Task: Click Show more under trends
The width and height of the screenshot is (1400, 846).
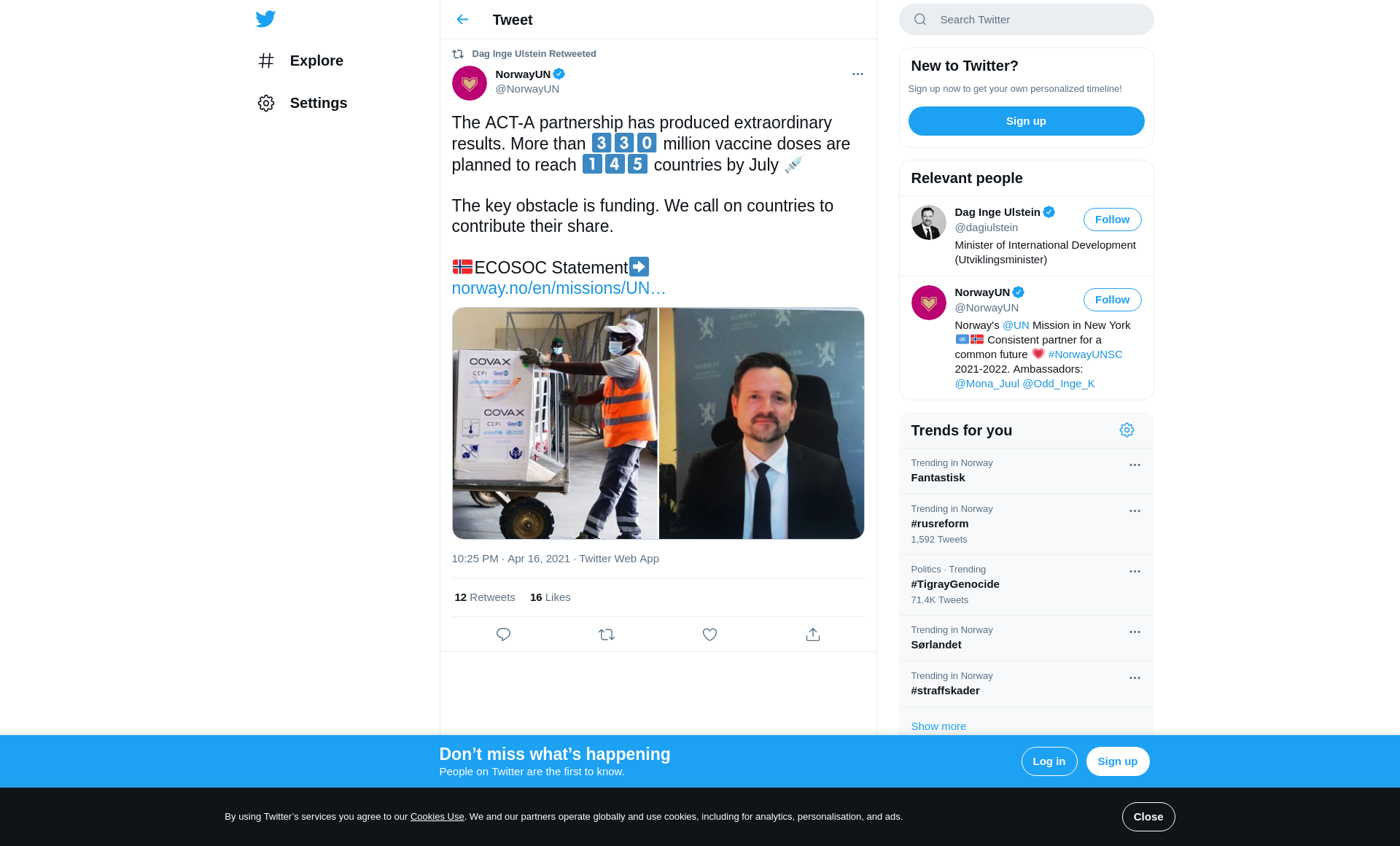Action: point(938,726)
